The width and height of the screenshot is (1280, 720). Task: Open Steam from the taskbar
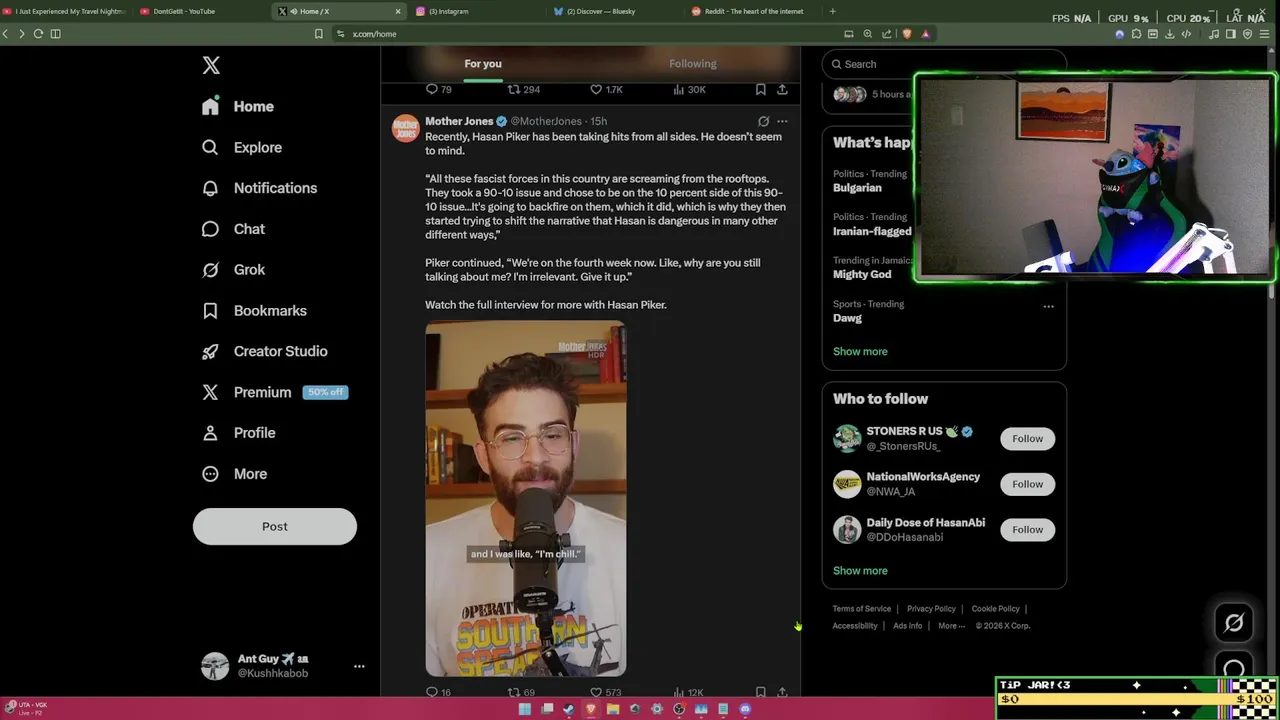pos(569,709)
